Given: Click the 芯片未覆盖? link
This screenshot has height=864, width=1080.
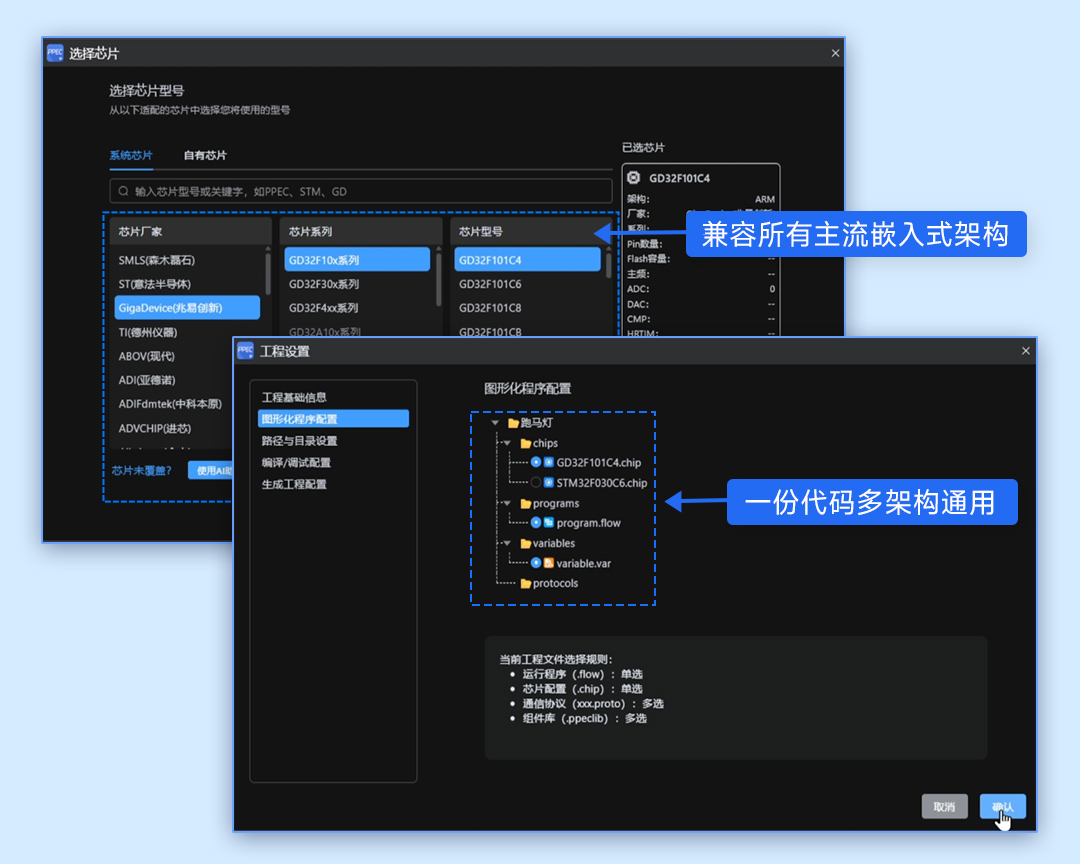Looking at the screenshot, I should 141,471.
